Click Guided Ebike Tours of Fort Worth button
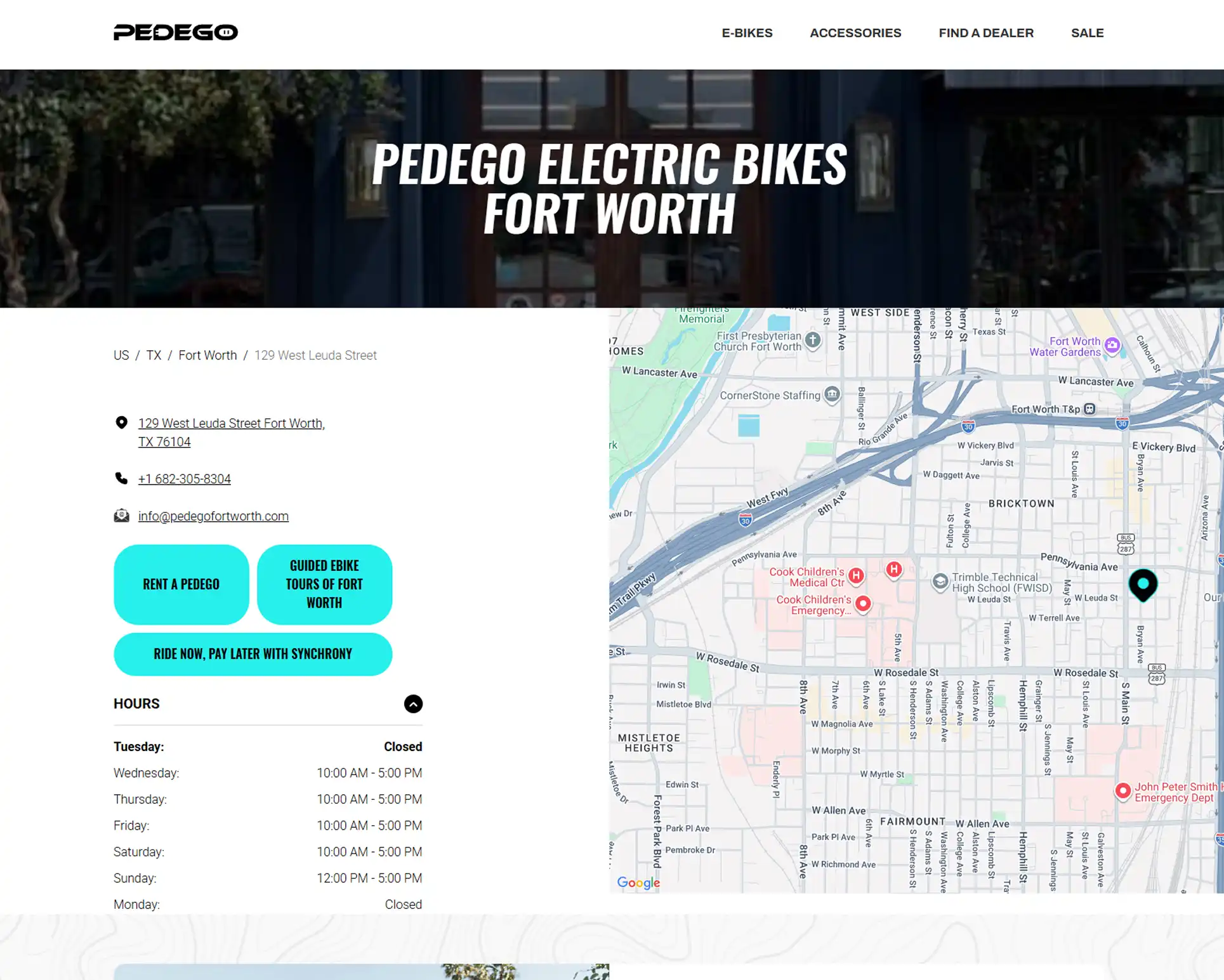Screen dimensions: 1224x980 click(324, 584)
